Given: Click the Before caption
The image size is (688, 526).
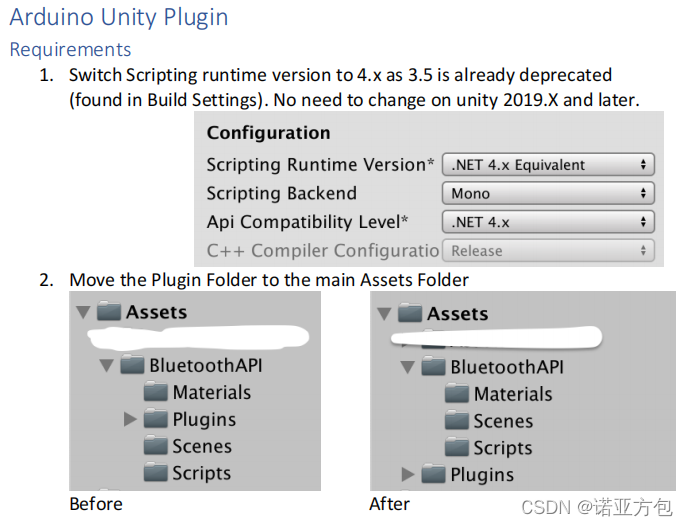Looking at the screenshot, I should [x=96, y=504].
